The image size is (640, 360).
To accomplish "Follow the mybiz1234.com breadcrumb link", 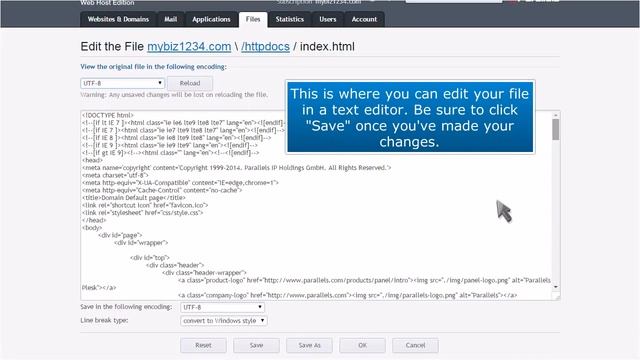I will (189, 47).
